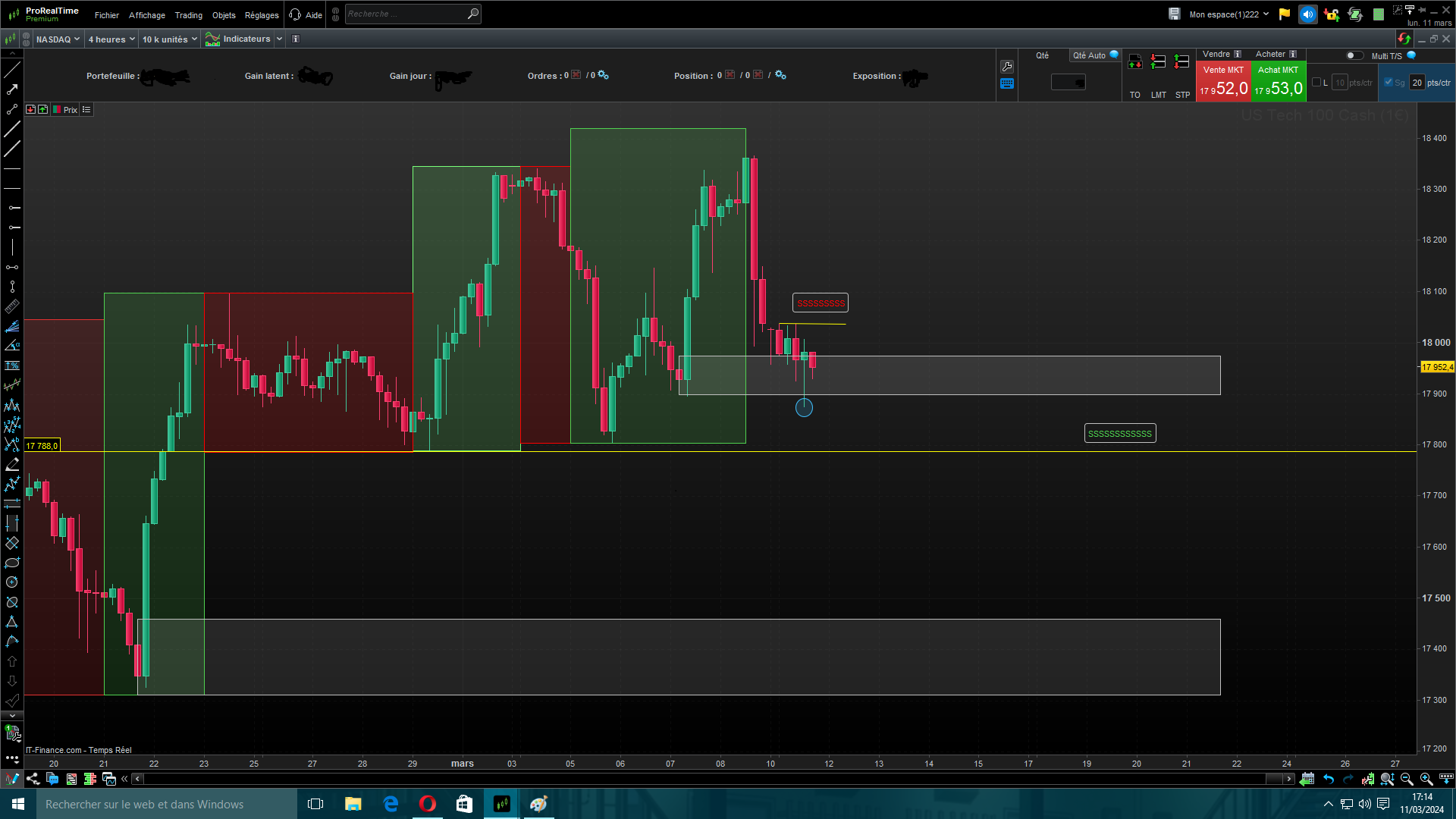Open the 10 k unités dropdown
The image size is (1456, 819).
click(170, 39)
